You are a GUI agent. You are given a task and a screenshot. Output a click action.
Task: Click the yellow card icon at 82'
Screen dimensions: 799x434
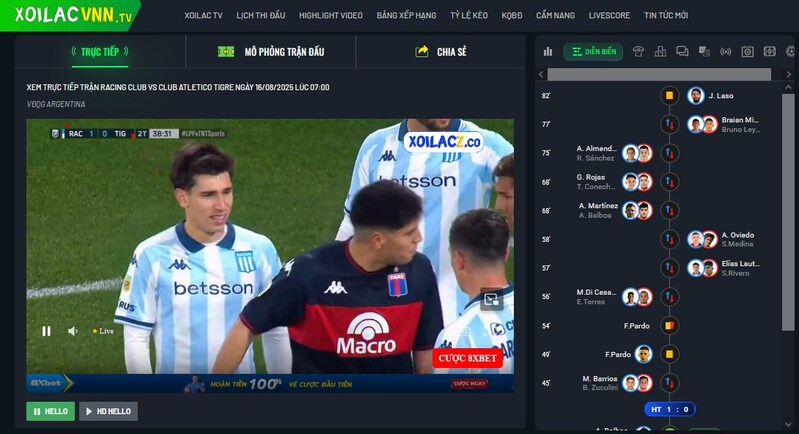[670, 95]
